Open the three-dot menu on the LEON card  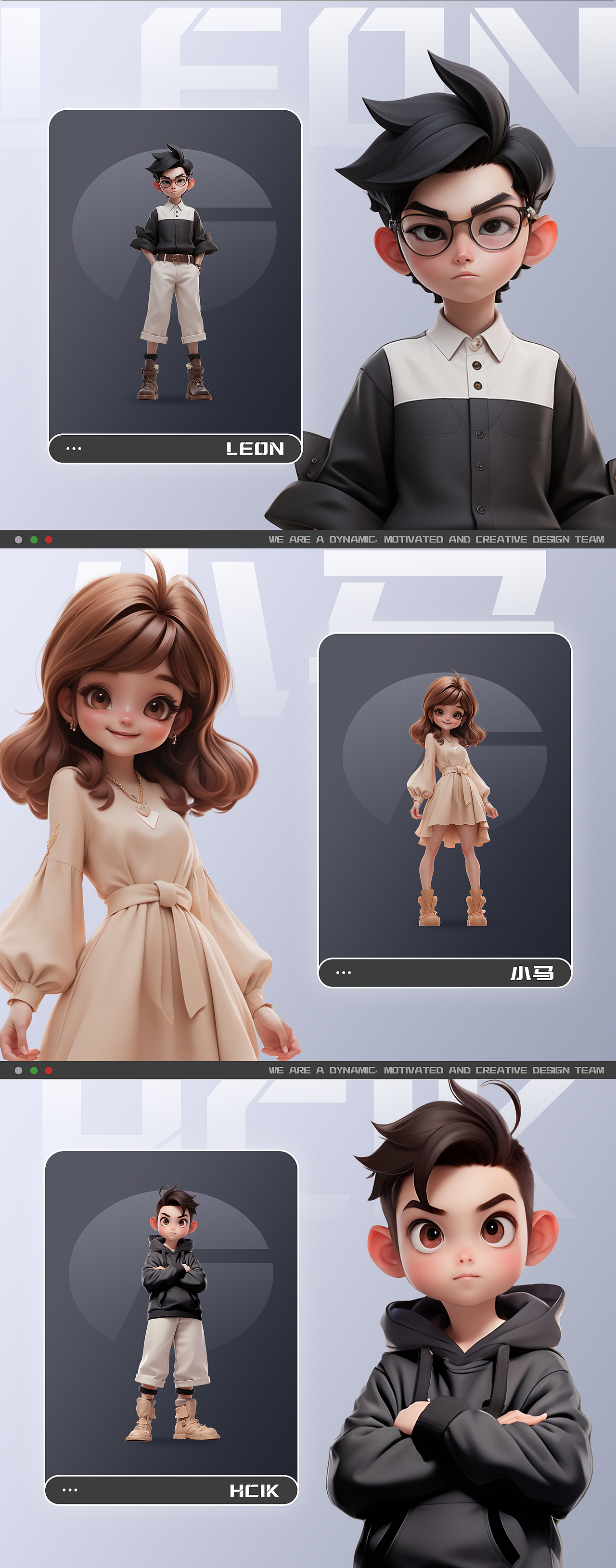(74, 449)
